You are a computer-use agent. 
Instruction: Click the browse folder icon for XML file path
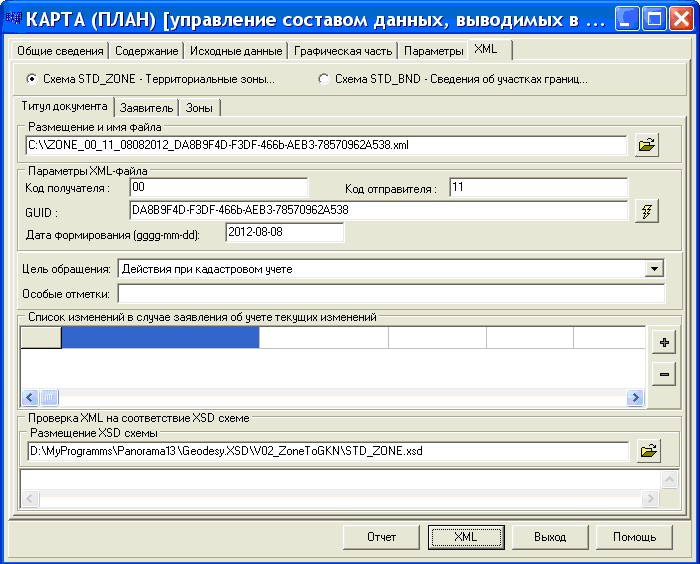click(647, 146)
